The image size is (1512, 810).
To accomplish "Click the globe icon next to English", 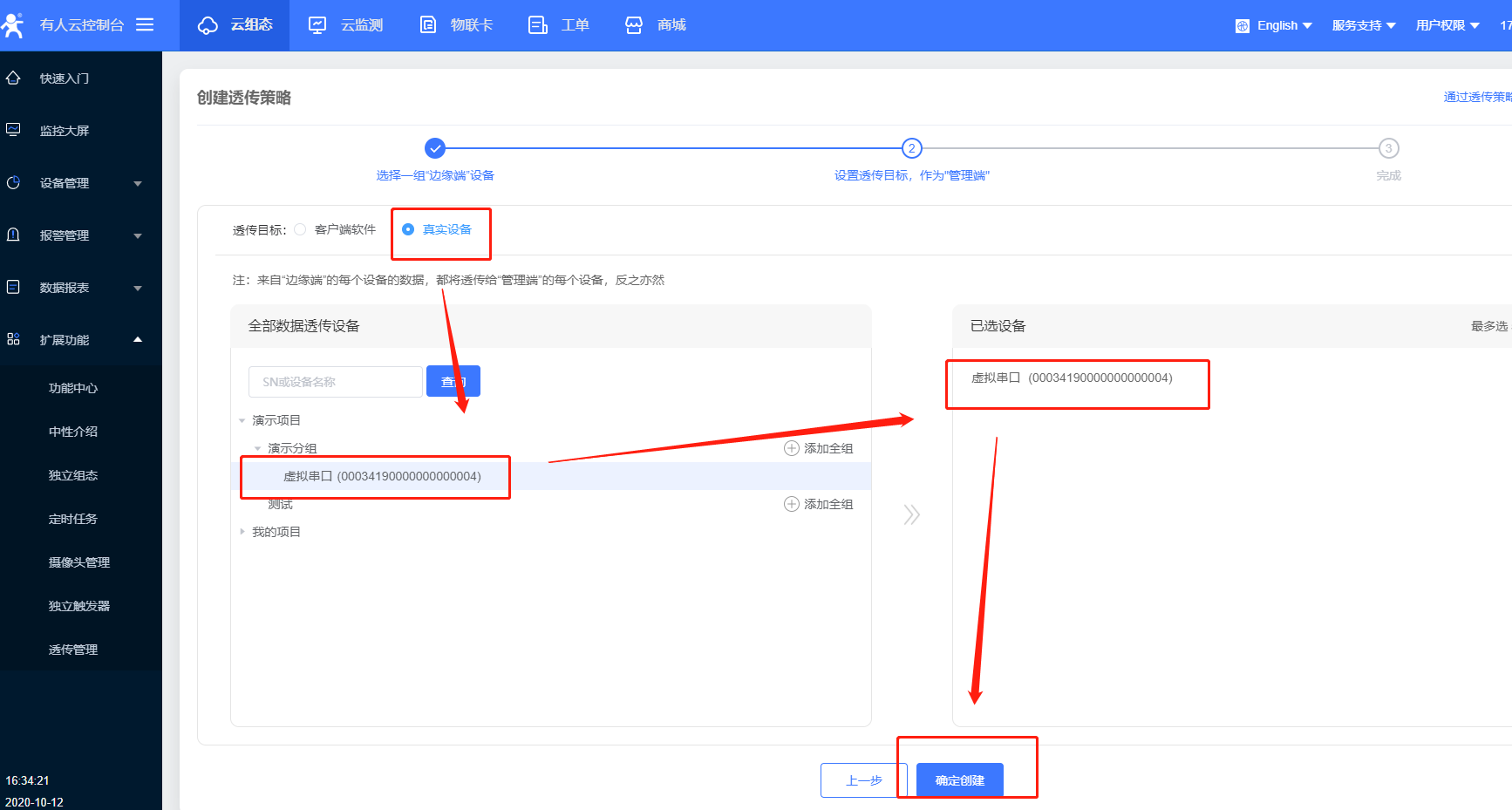I will [1243, 26].
